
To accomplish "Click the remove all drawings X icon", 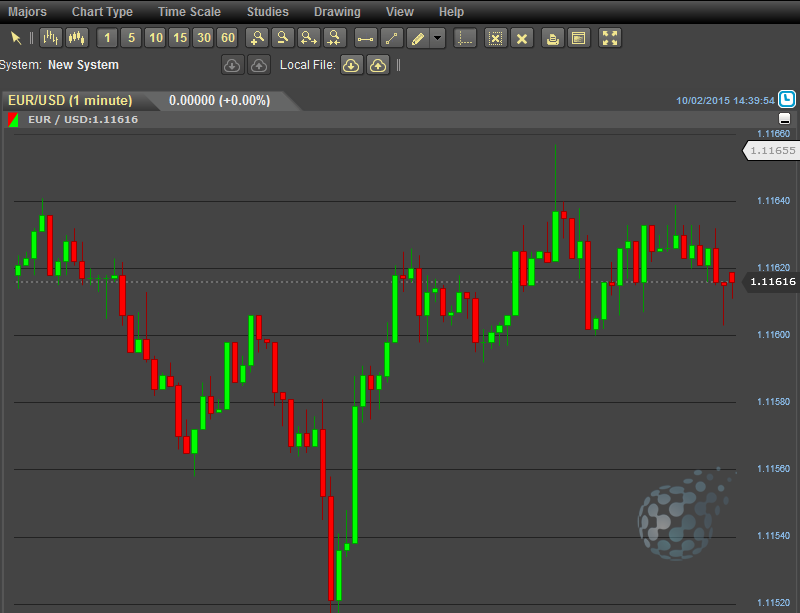I will (522, 38).
